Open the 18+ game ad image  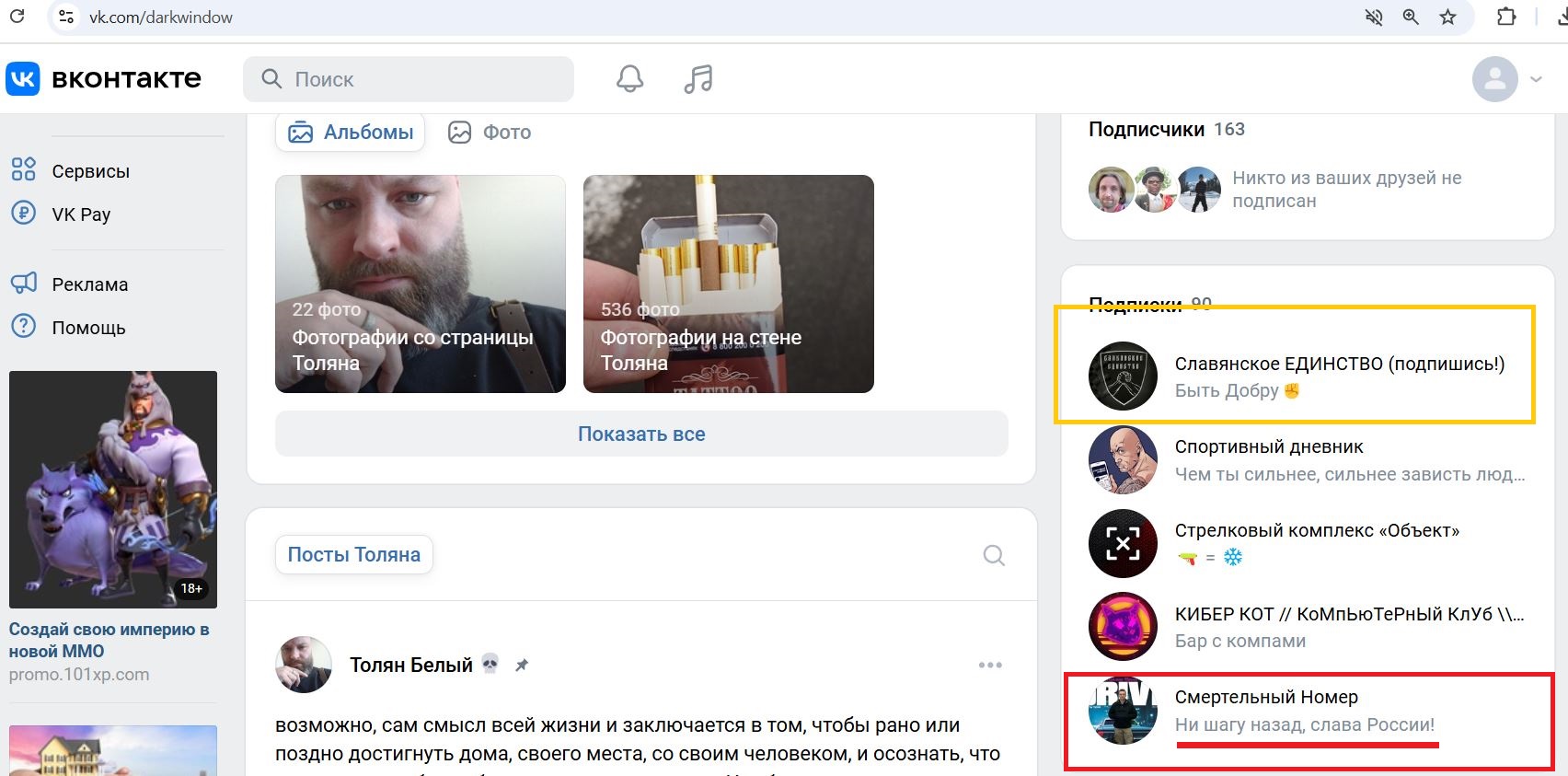(113, 490)
